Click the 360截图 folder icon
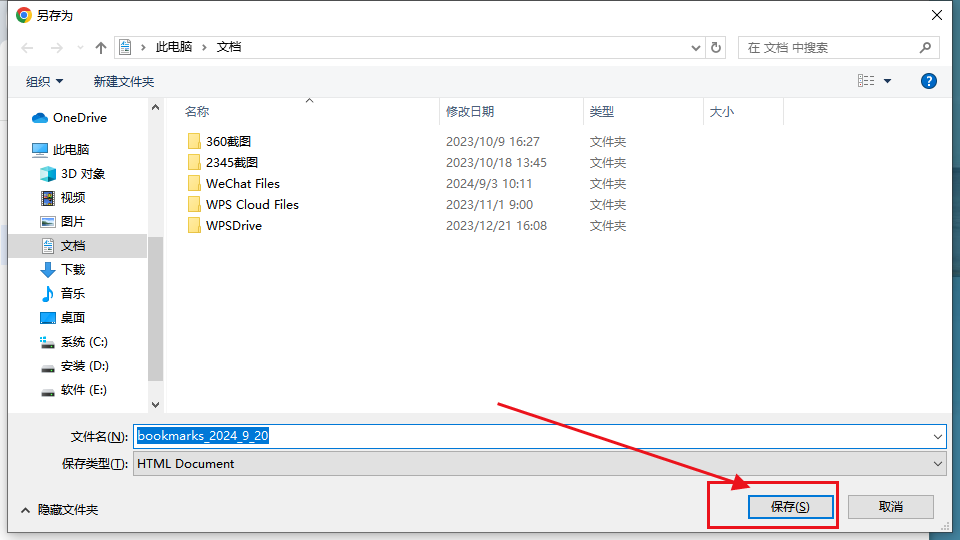This screenshot has width=960, height=540. pos(194,141)
